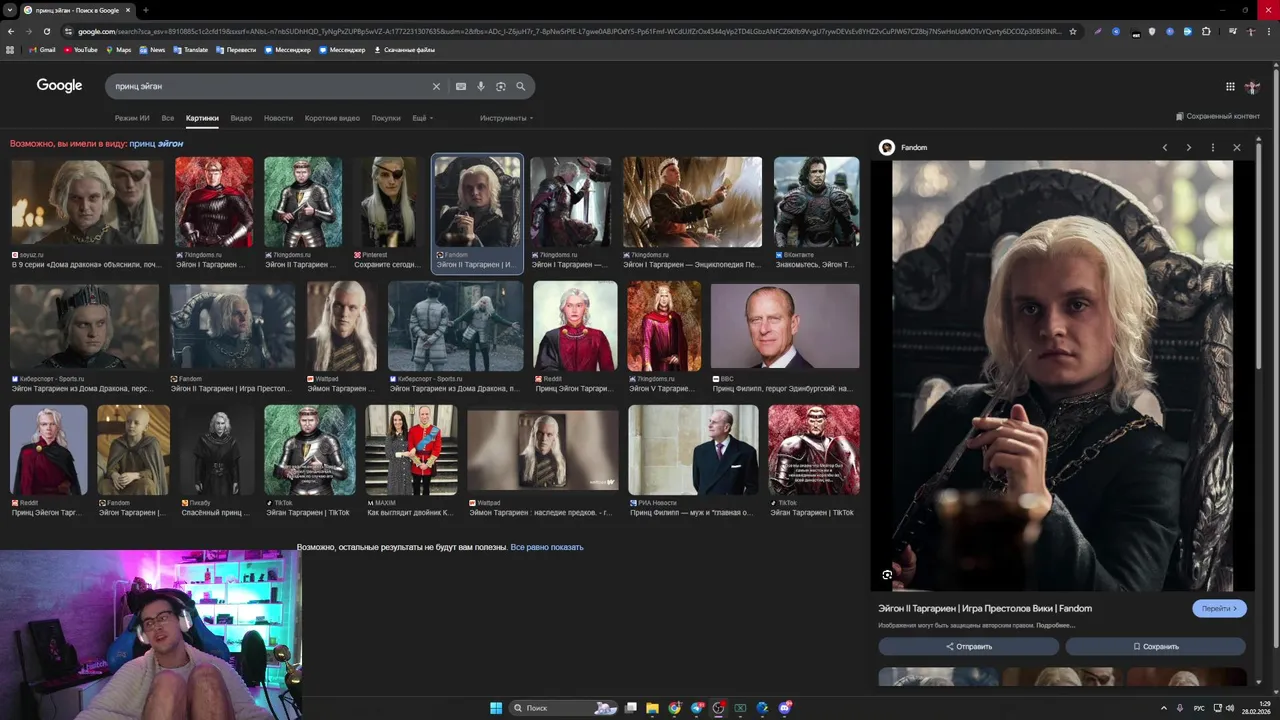Open the РИА Новости Принц Филипп thumbnail
Viewport: 1280px width, 720px height.
[693, 450]
